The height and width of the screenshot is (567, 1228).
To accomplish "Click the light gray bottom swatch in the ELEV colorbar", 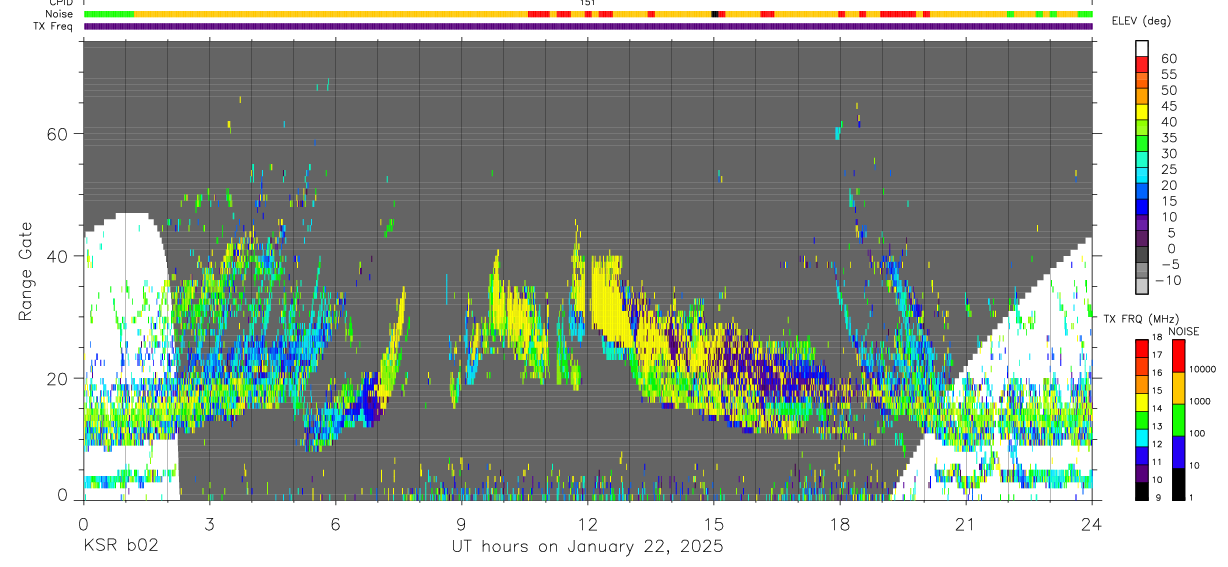I will point(1142,286).
